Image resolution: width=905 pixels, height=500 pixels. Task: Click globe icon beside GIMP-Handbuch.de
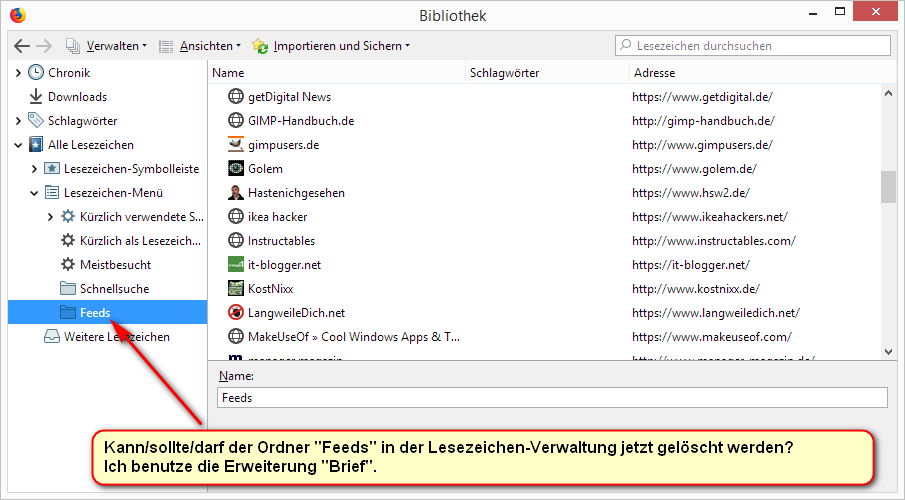tap(235, 120)
